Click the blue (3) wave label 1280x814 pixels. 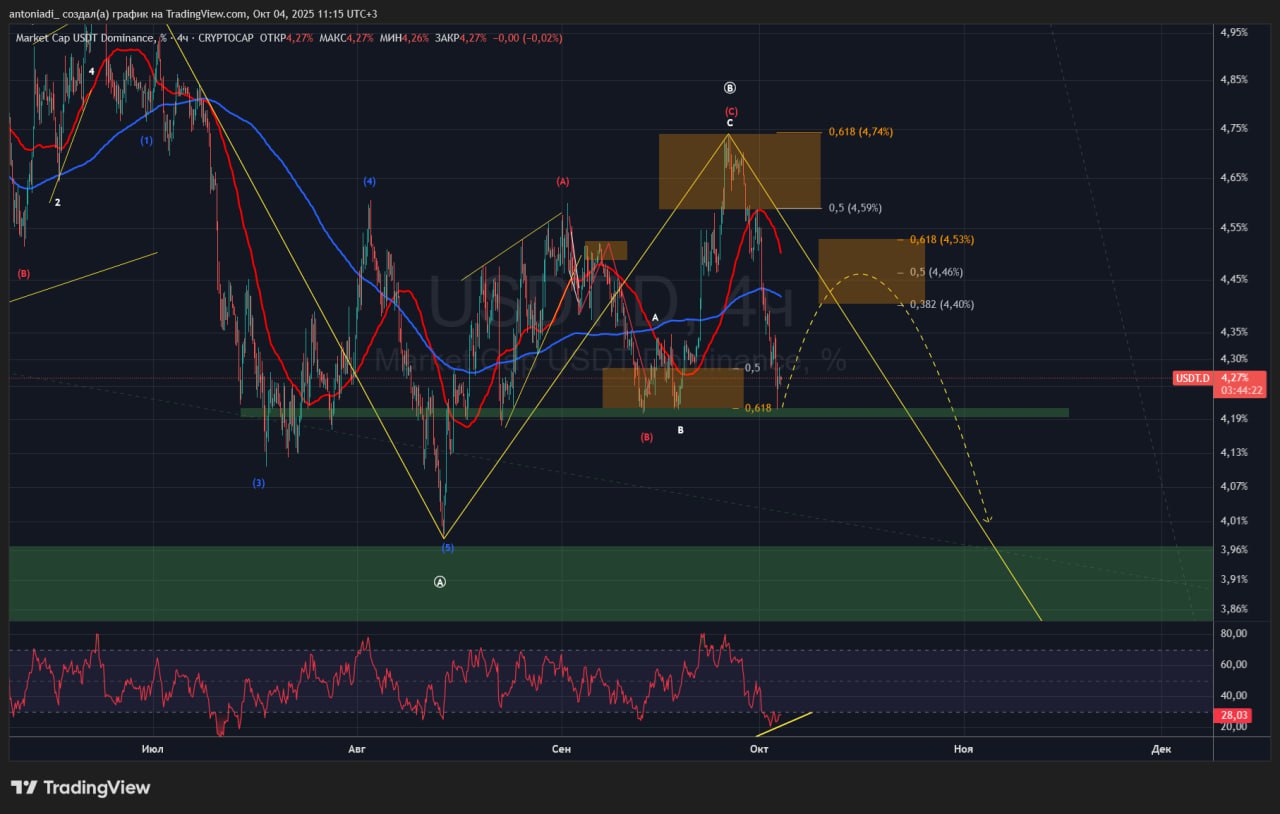(x=258, y=483)
